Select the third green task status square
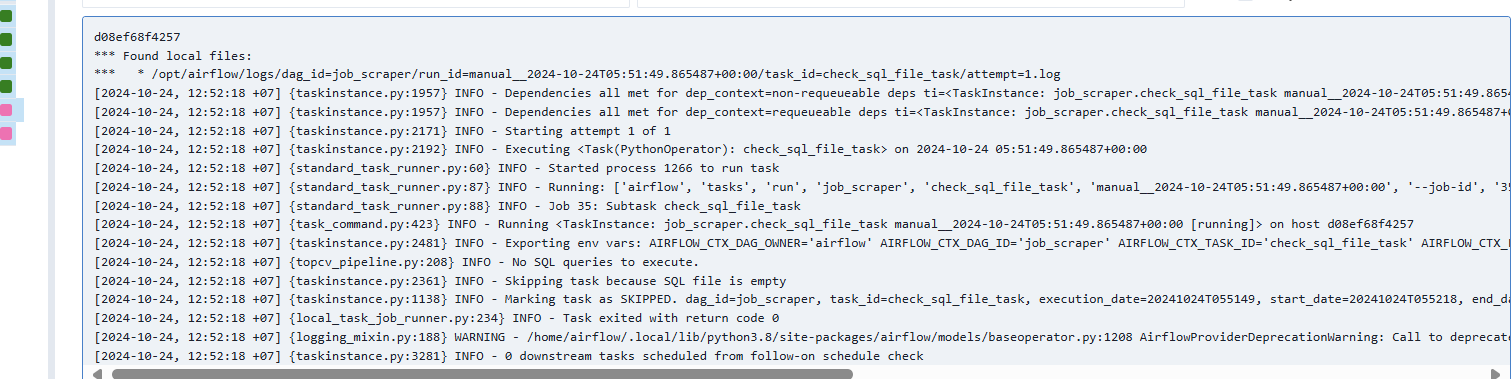 point(5,63)
